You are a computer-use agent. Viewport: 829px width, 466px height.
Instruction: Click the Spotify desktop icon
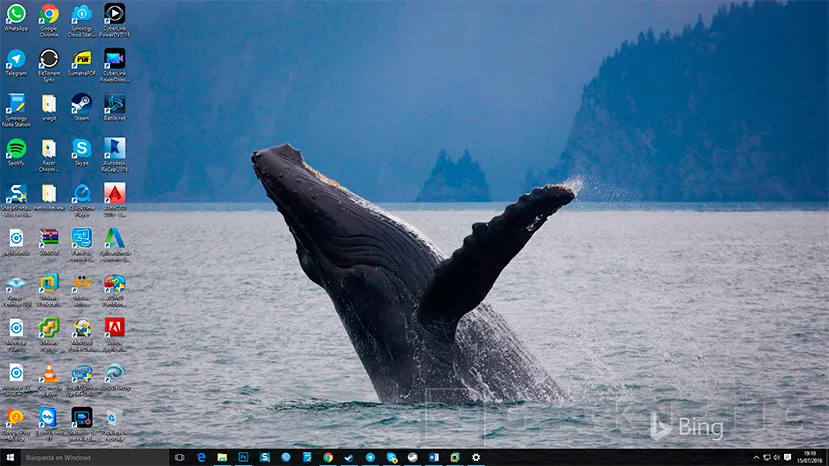point(16,148)
